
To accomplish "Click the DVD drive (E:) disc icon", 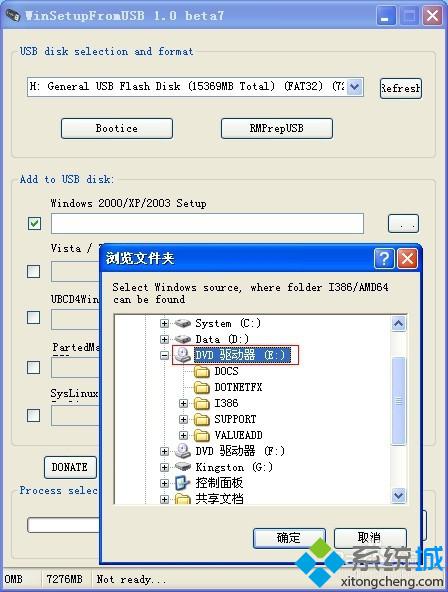I will coord(183,355).
